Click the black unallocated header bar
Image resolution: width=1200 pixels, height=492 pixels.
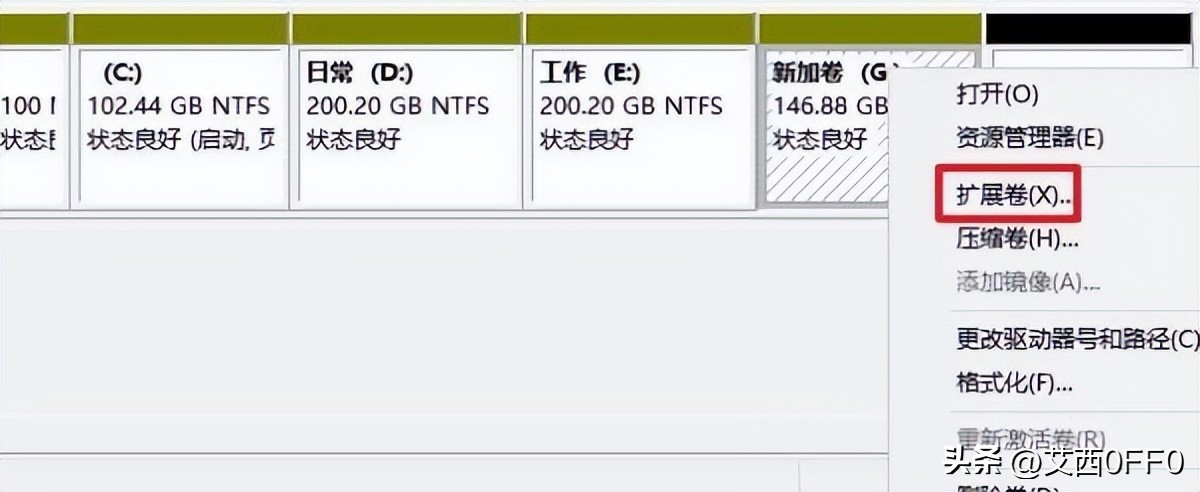pyautogui.click(x=1092, y=28)
